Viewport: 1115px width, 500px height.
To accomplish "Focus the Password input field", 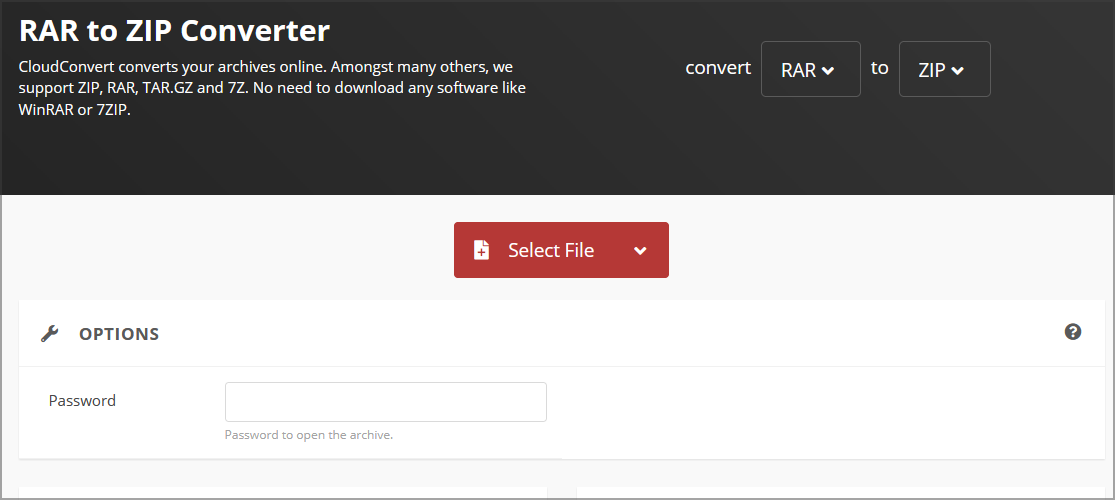I will click(x=385, y=402).
